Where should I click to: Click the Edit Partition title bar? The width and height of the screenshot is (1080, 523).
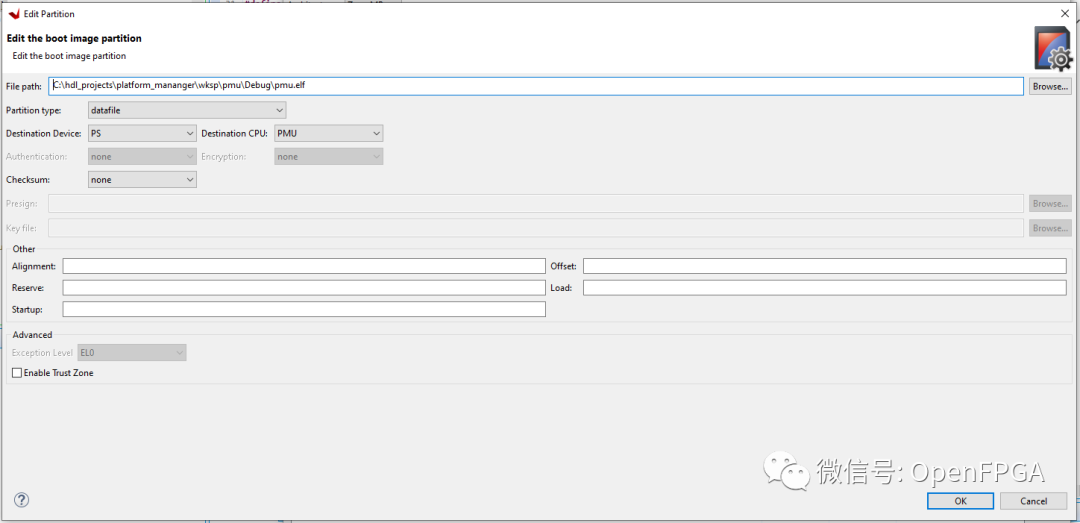[500, 14]
